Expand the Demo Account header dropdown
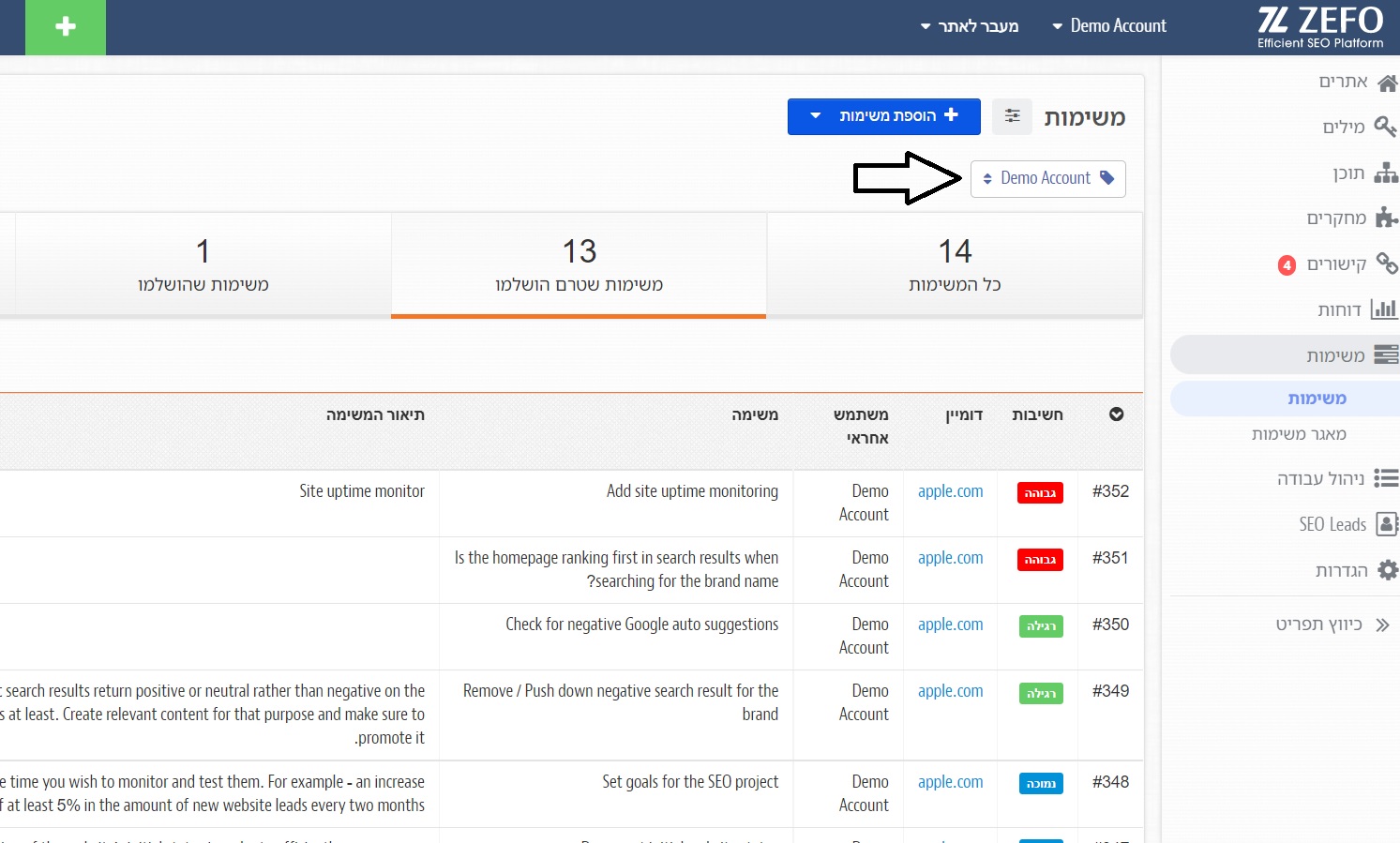This screenshot has height=843, width=1400. [1110, 26]
